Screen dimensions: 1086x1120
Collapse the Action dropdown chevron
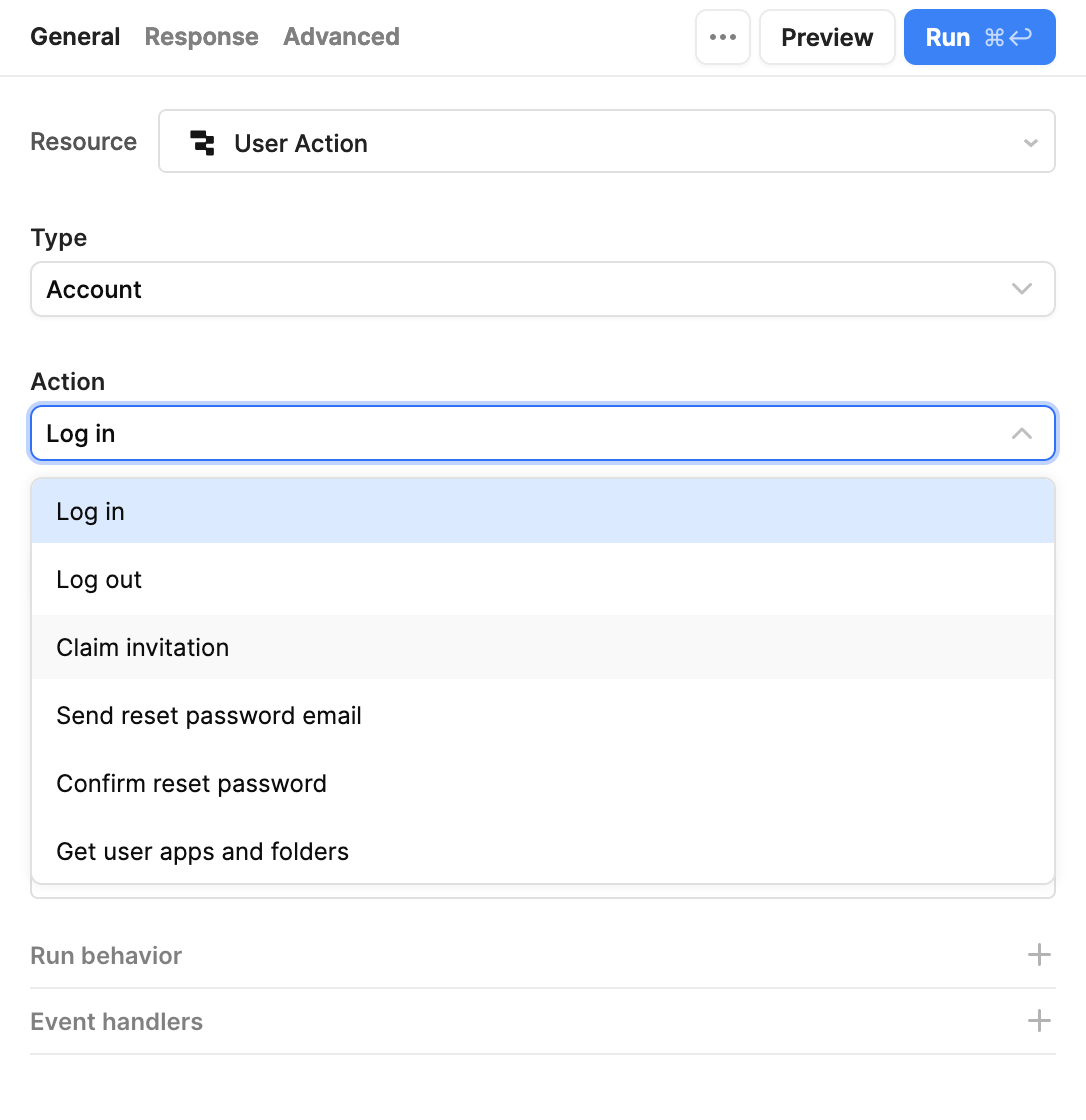pyautogui.click(x=1021, y=434)
